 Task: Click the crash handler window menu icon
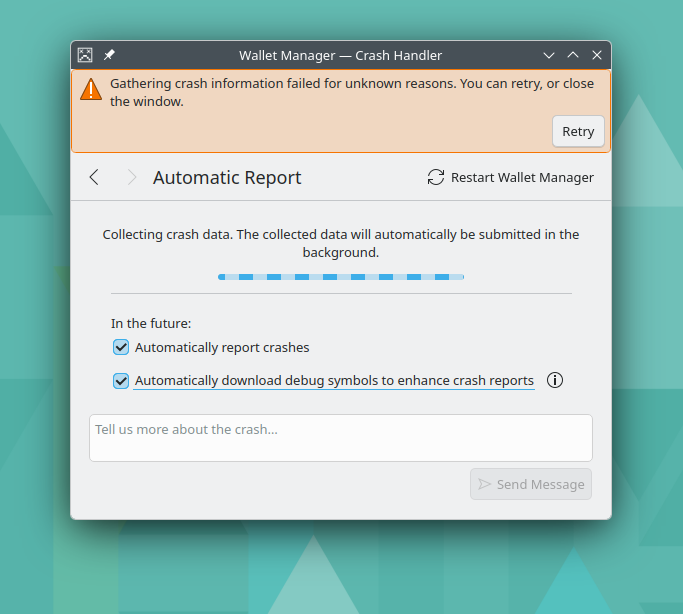pos(85,55)
